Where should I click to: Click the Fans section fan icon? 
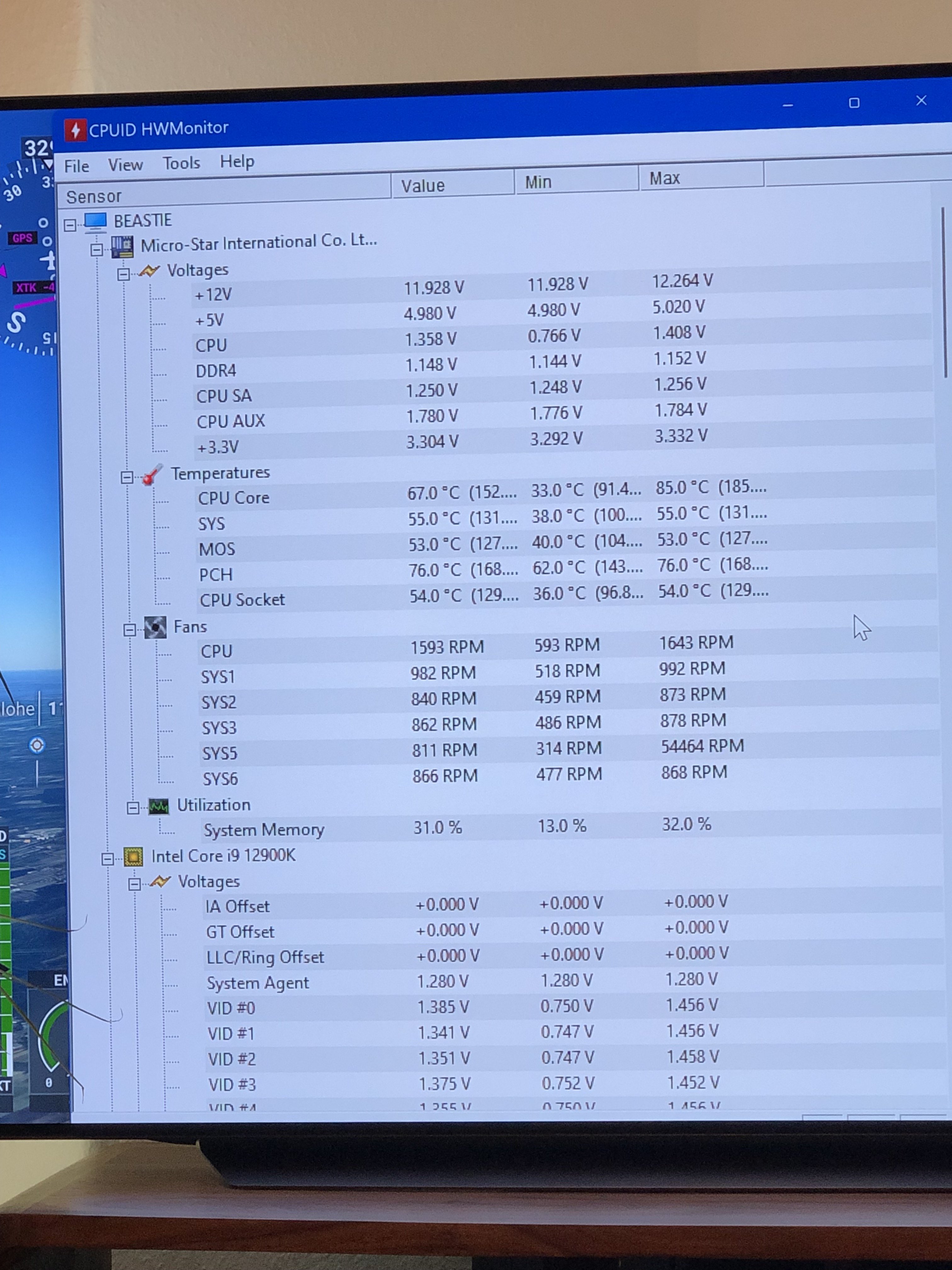coord(155,627)
